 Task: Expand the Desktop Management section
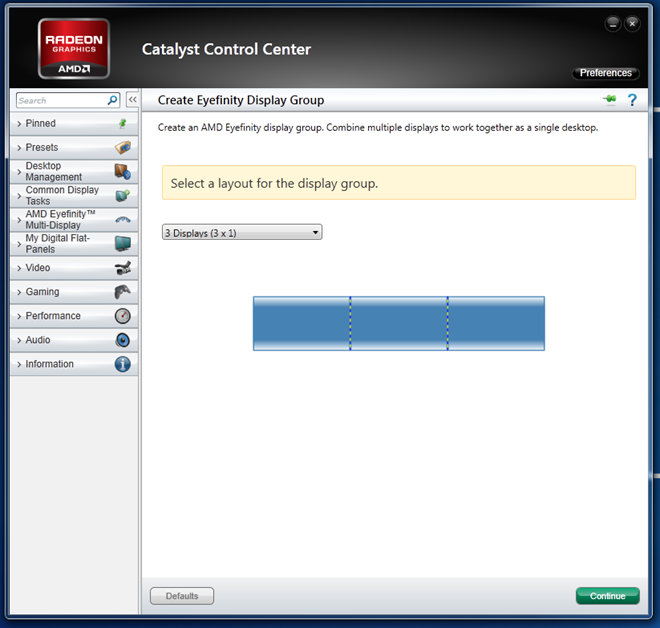pyautogui.click(x=74, y=171)
